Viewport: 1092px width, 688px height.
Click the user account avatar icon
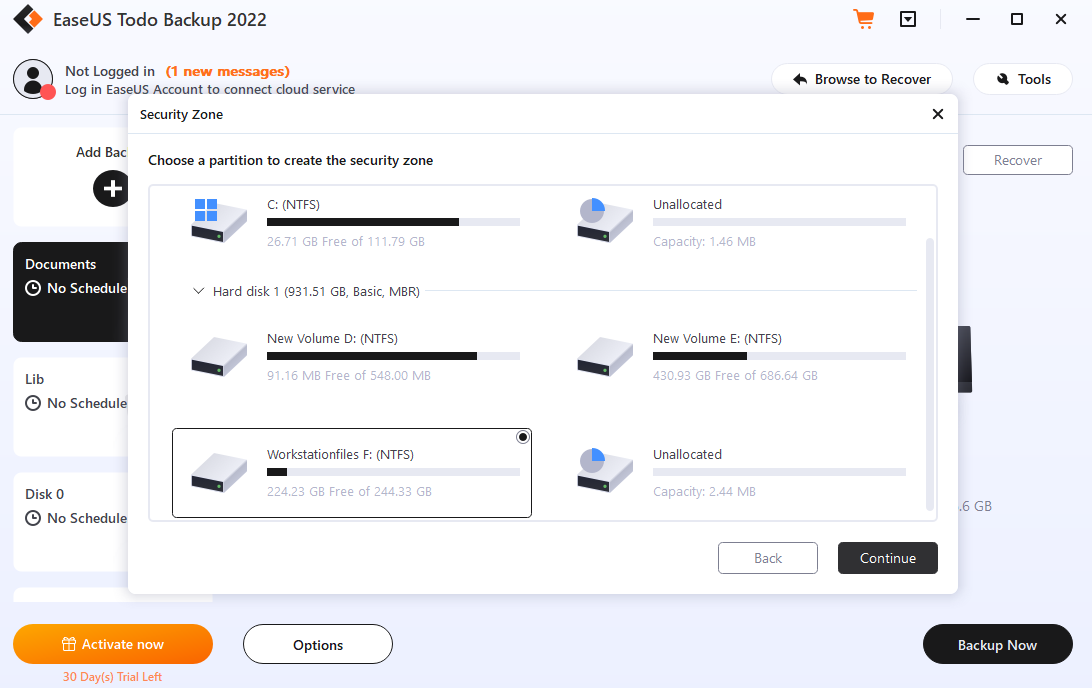33,79
